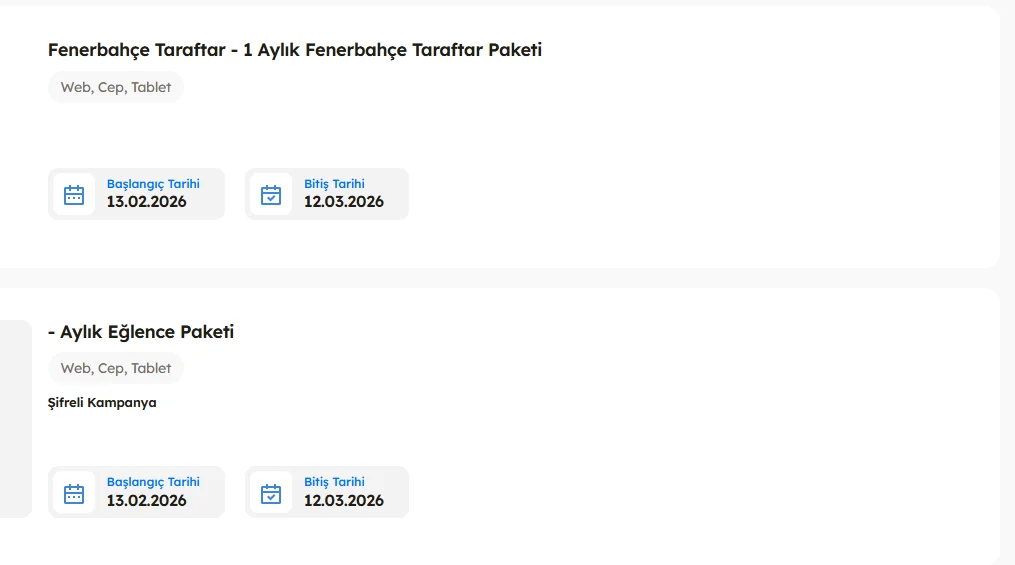Image resolution: width=1015 pixels, height=565 pixels.
Task: Click Bitiş Tarihi label in Fenerbahçe package
Action: 334,184
